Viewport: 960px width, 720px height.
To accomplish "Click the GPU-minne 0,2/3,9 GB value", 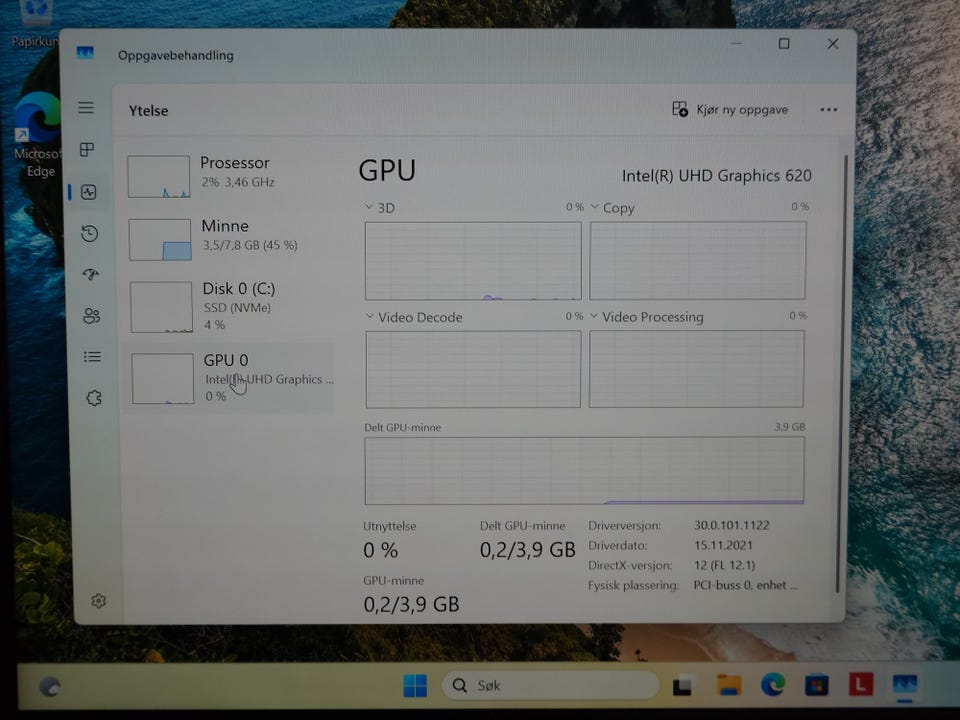I will pos(411,604).
